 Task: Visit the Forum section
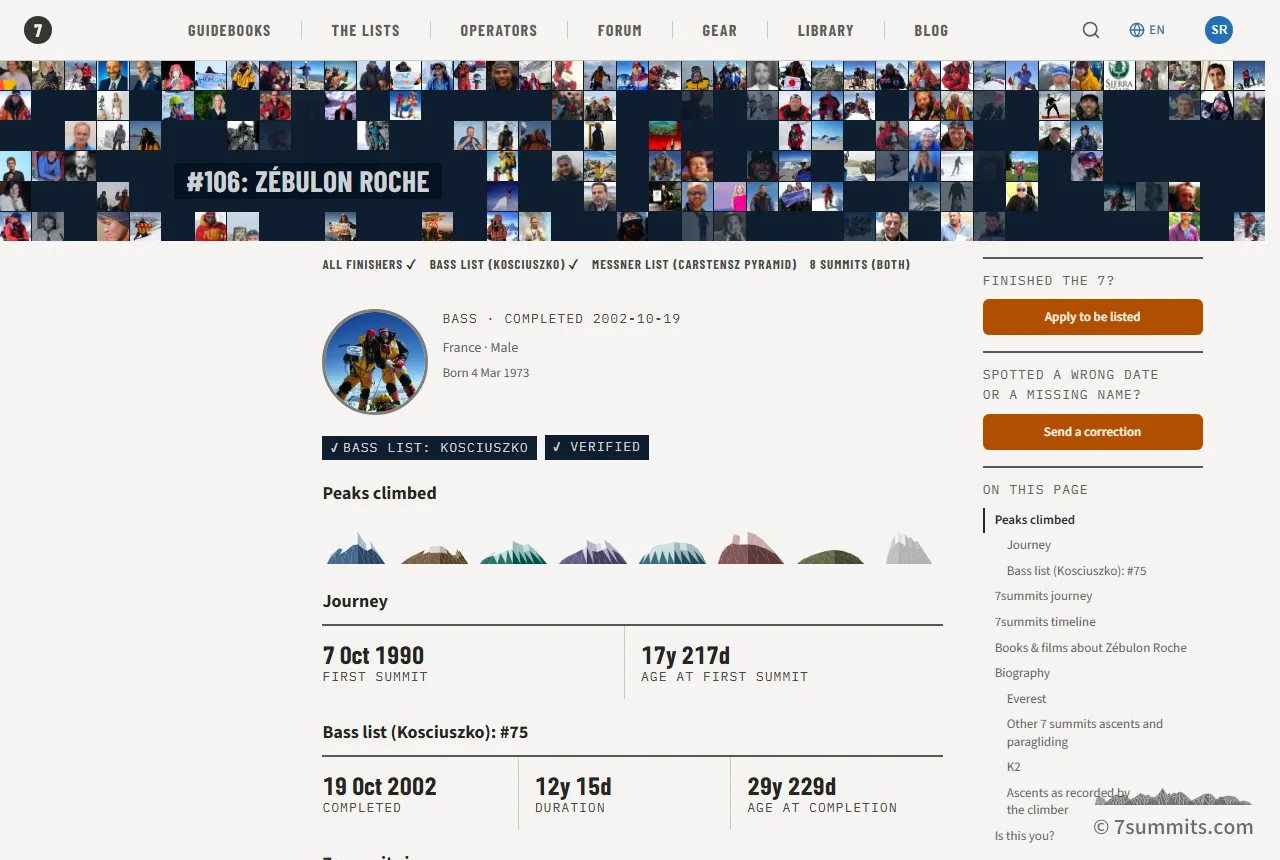pyautogui.click(x=620, y=30)
